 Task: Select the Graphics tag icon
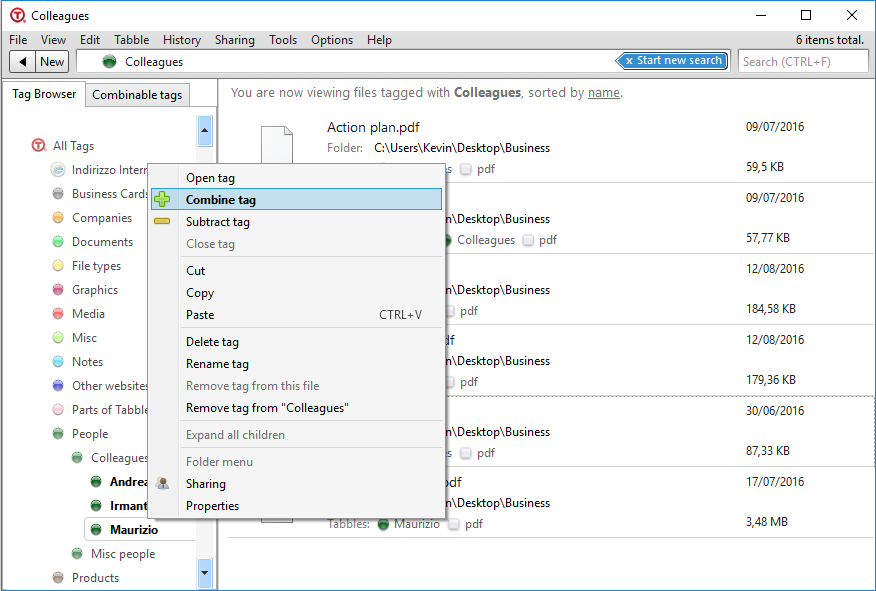(x=58, y=290)
